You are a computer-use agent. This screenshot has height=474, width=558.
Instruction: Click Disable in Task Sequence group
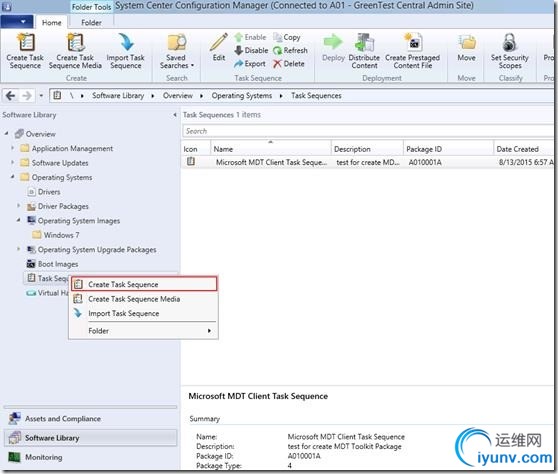point(251,51)
